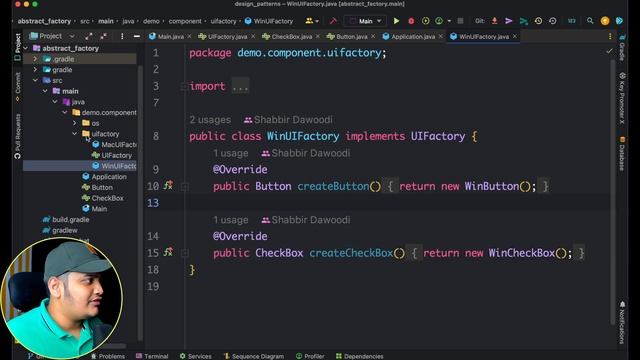Build project with the hammer icon
Viewport: 640px width, 360px height.
pyautogui.click(x=333, y=21)
